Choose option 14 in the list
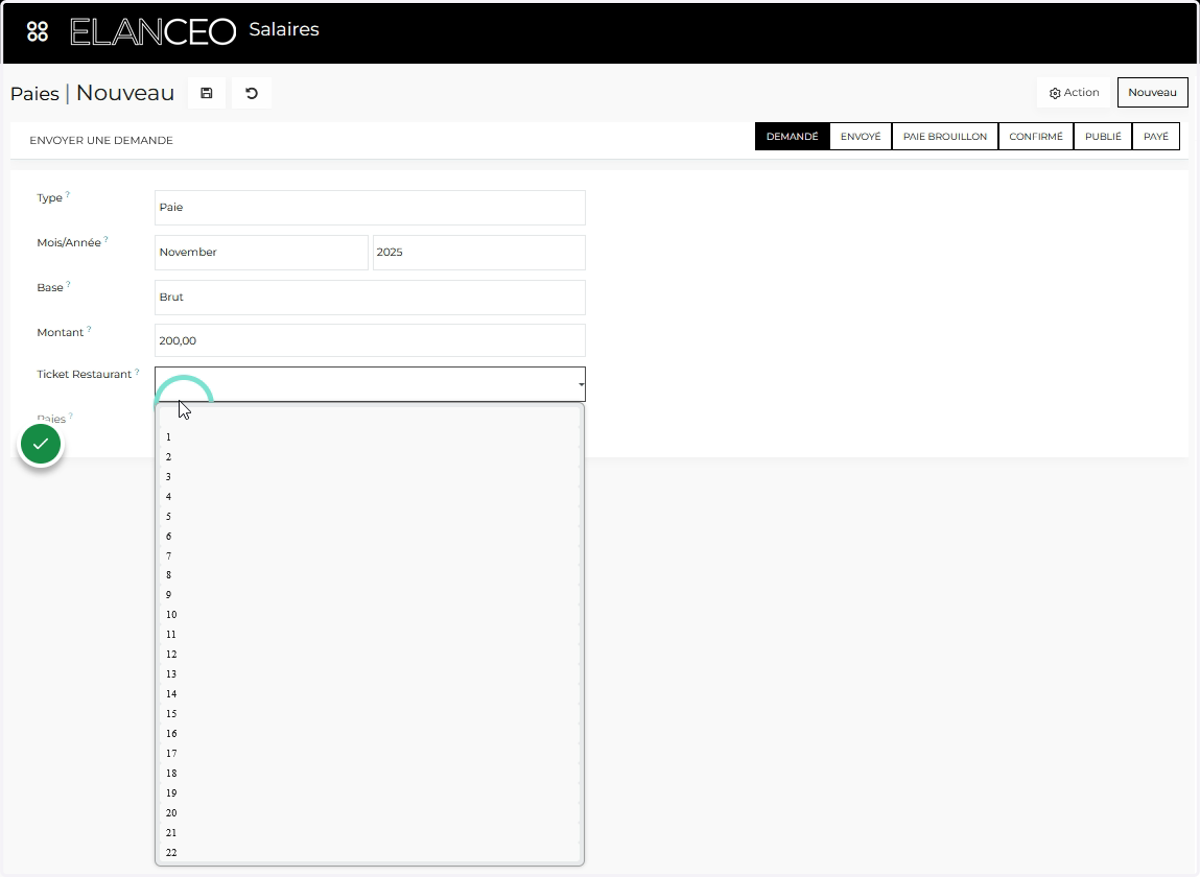The height and width of the screenshot is (877, 1200). (x=370, y=694)
